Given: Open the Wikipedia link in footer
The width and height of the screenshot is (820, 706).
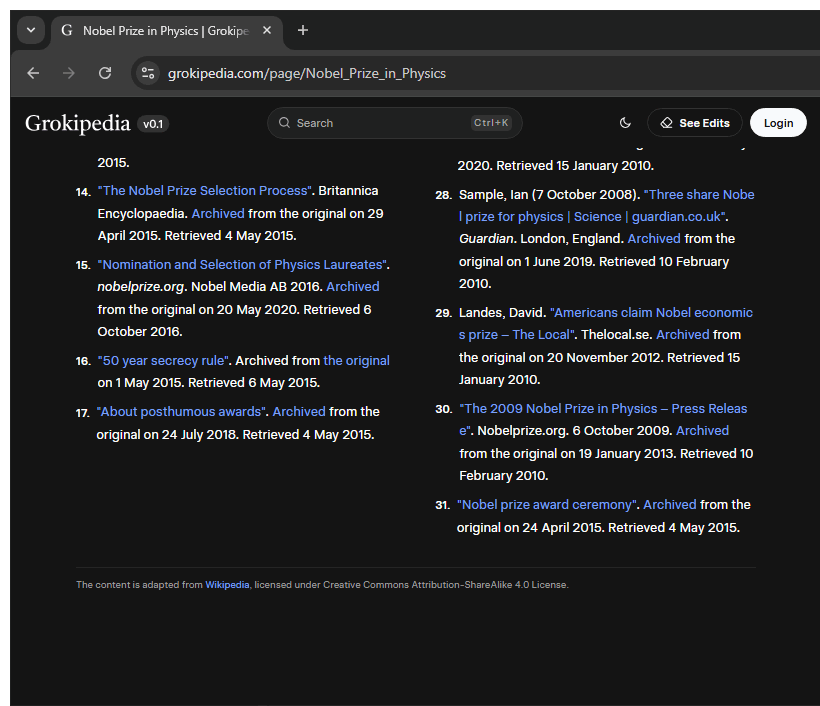Looking at the screenshot, I should pyautogui.click(x=227, y=585).
